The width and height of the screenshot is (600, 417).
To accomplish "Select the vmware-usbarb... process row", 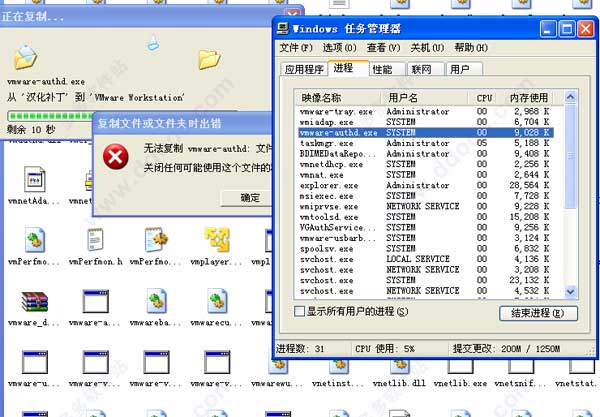I will [x=425, y=238].
